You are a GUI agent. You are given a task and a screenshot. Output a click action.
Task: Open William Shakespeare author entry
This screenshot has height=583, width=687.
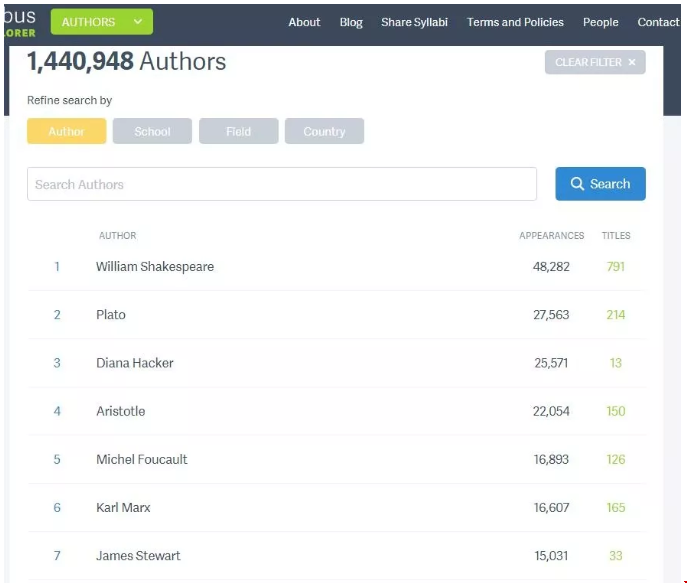pyautogui.click(x=155, y=267)
